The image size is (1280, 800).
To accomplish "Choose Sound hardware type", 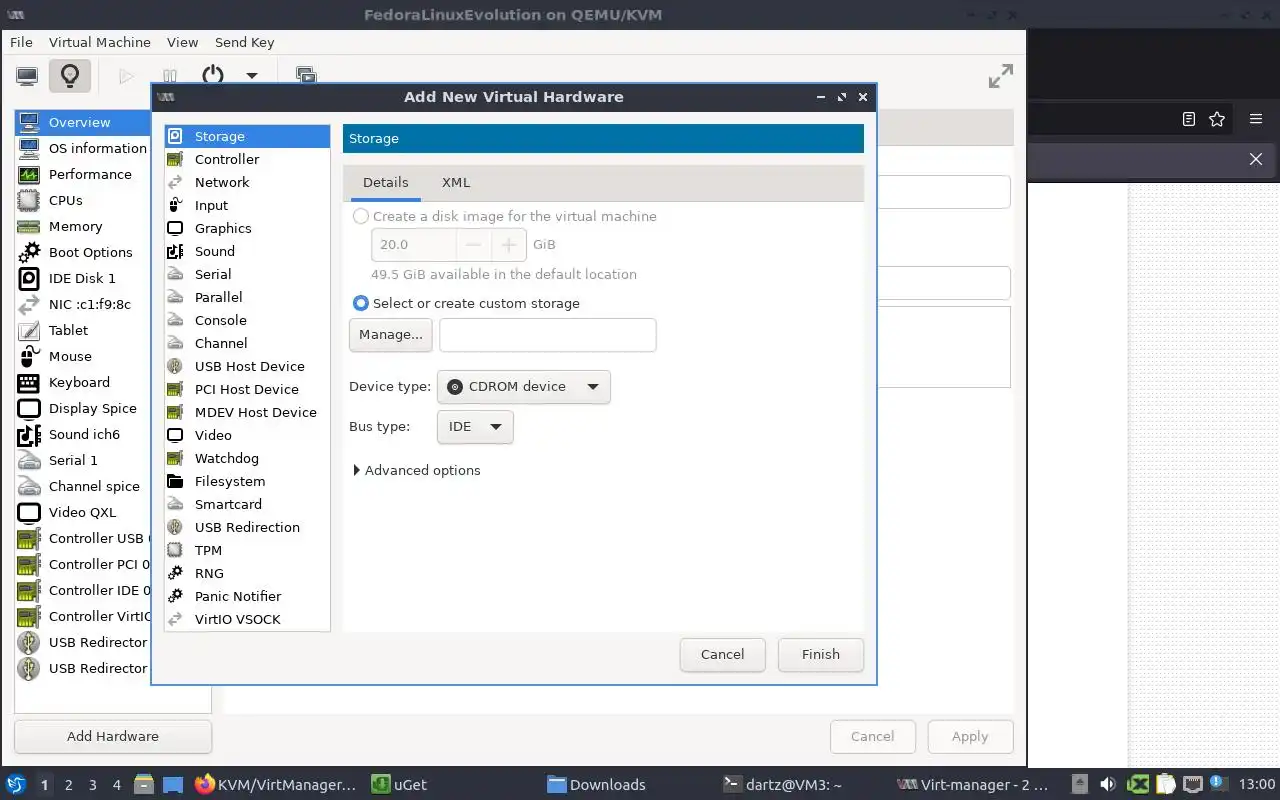I will (x=247, y=251).
